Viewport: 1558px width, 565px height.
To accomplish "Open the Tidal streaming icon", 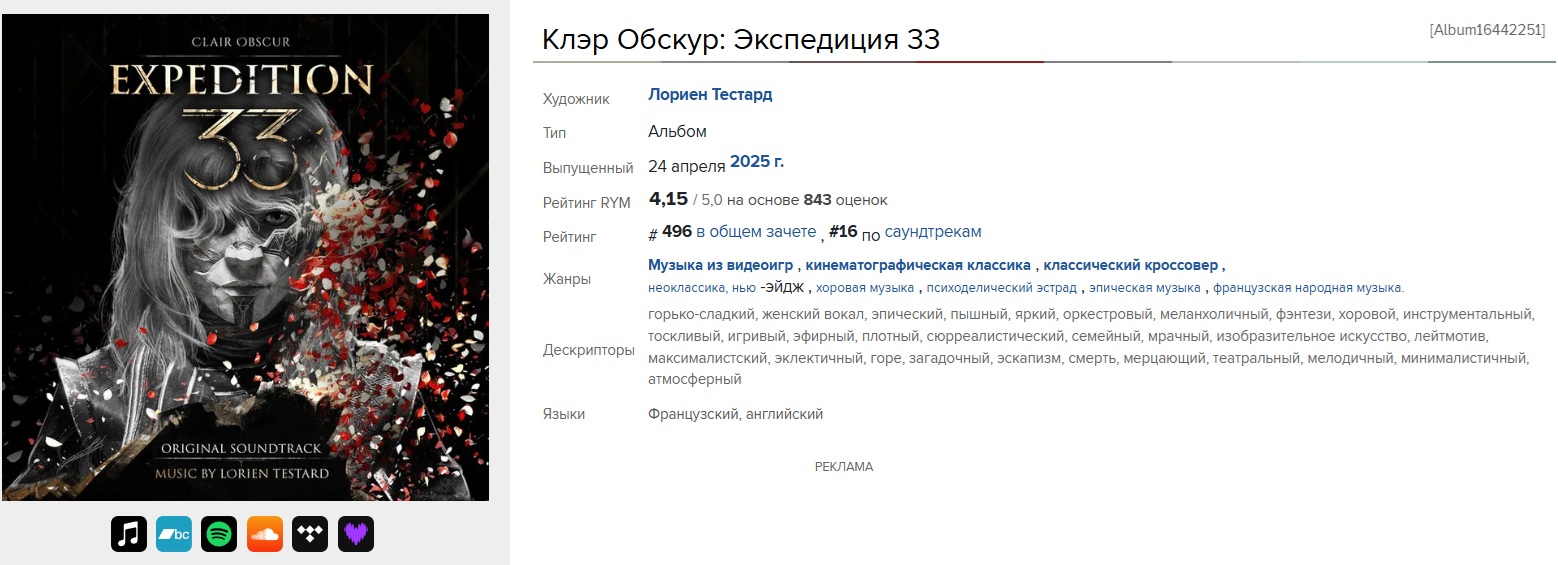I will click(x=310, y=534).
